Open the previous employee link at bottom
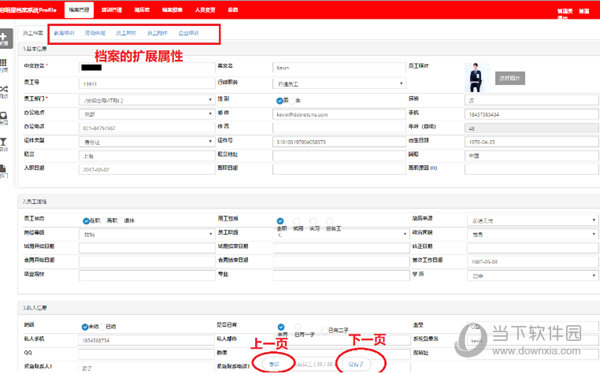Viewport: 600px width, 374px height. click(x=274, y=364)
